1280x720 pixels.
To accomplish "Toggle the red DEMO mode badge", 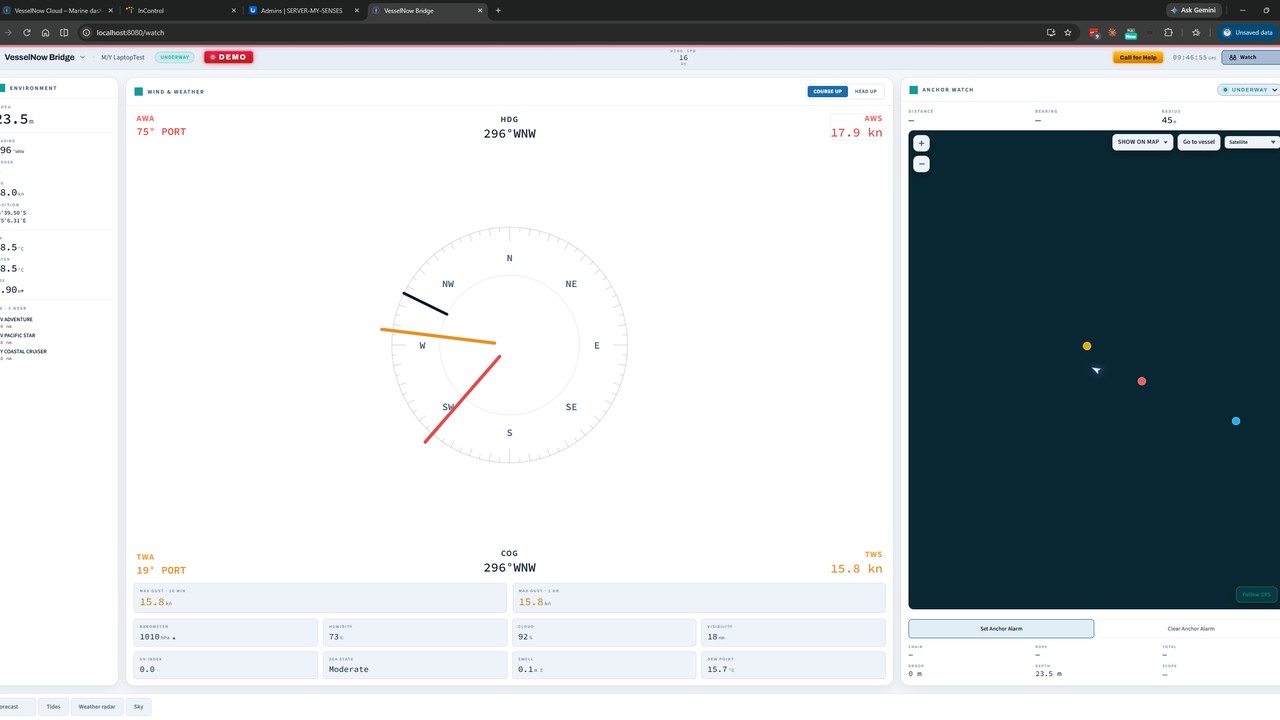I will point(228,57).
